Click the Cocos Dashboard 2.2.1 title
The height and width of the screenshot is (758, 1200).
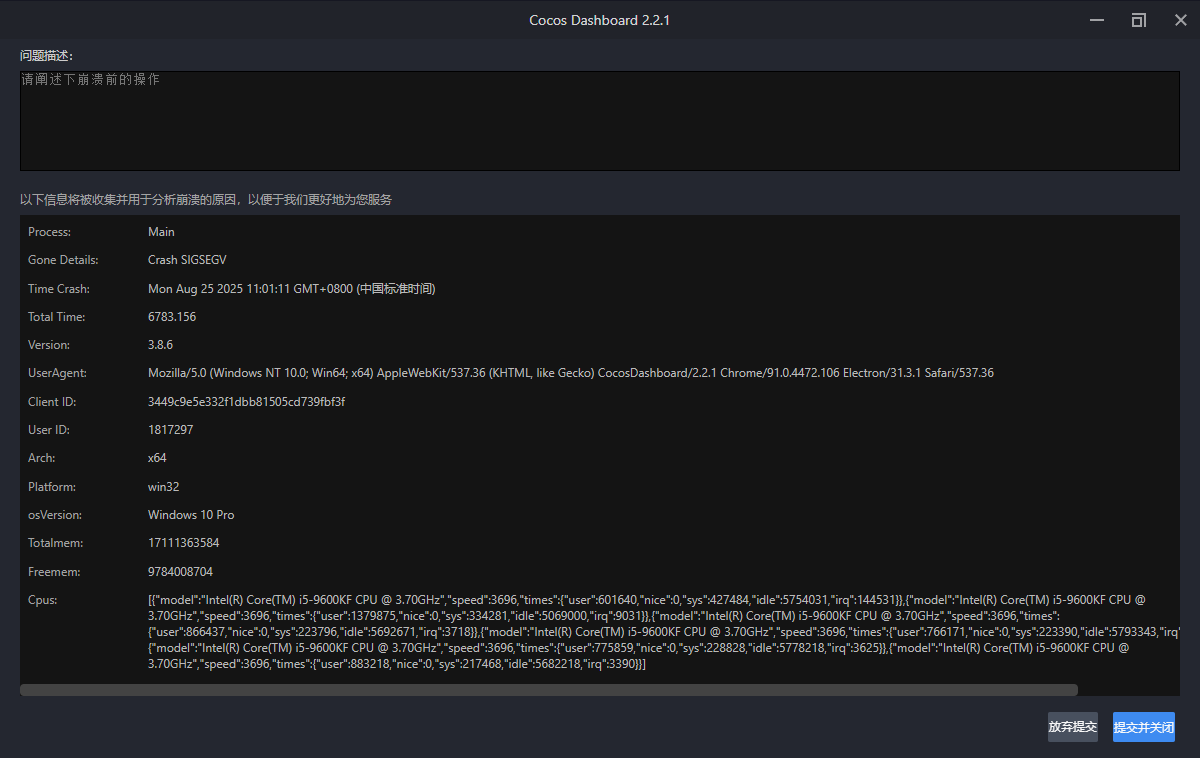[599, 20]
